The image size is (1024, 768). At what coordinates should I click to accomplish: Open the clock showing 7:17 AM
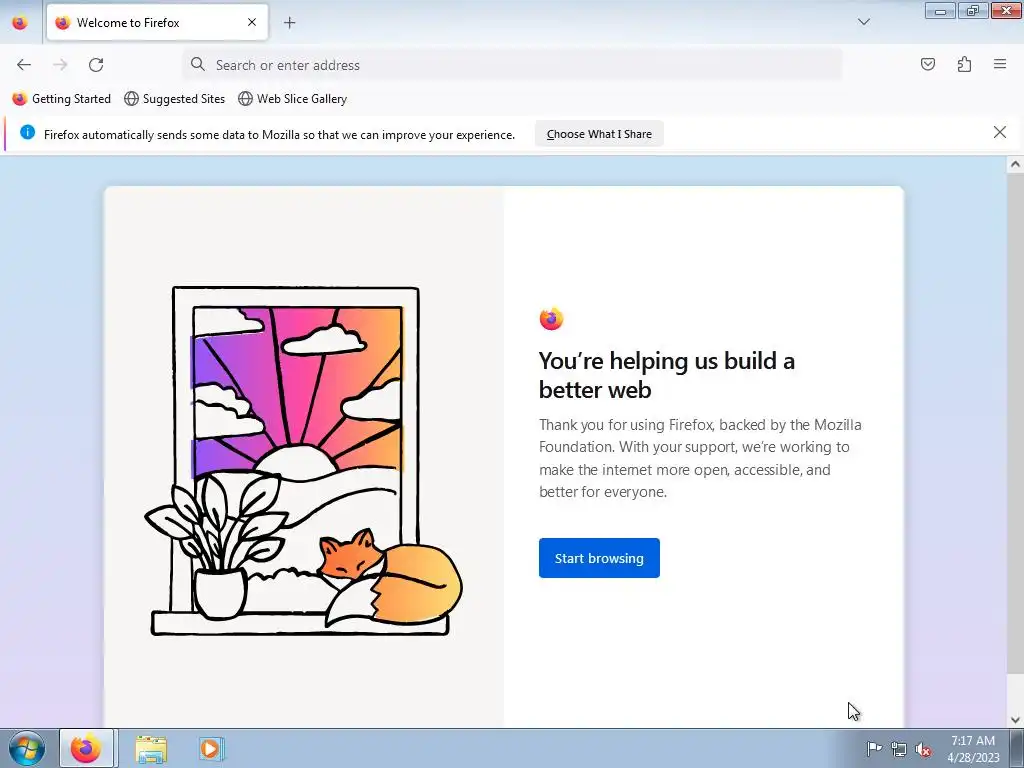click(973, 748)
